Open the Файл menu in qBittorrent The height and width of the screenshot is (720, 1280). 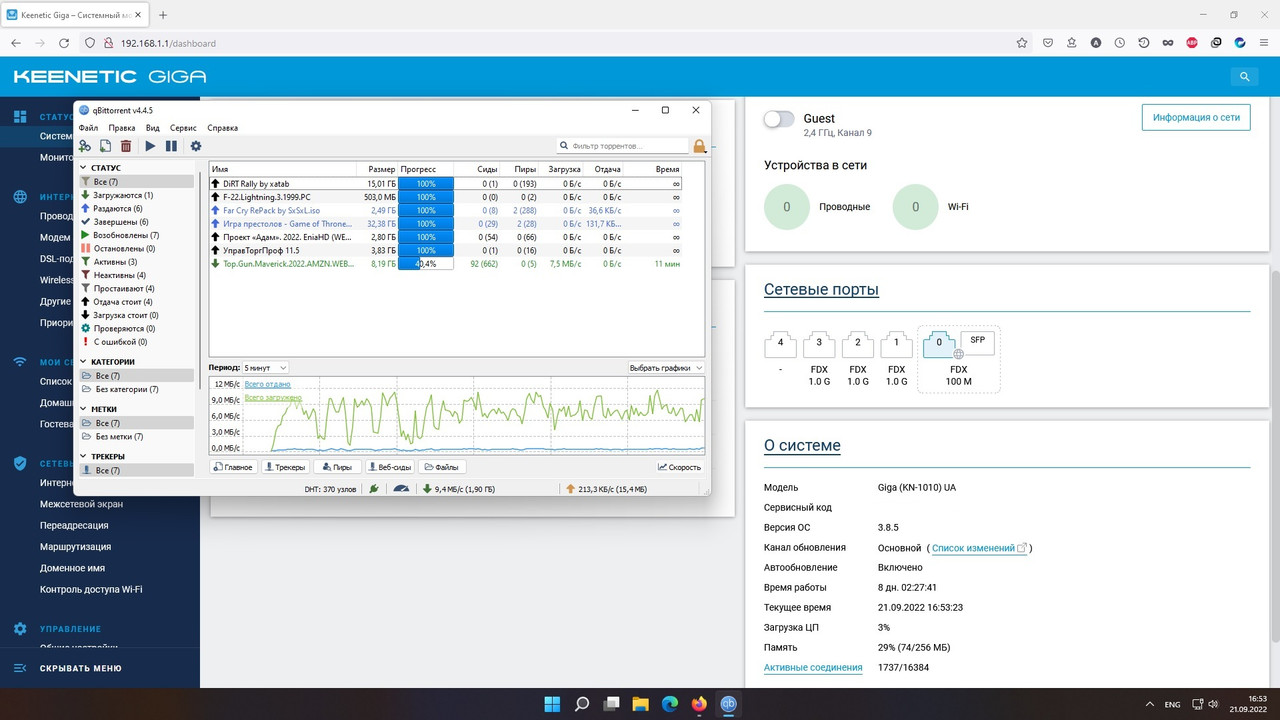pos(88,128)
